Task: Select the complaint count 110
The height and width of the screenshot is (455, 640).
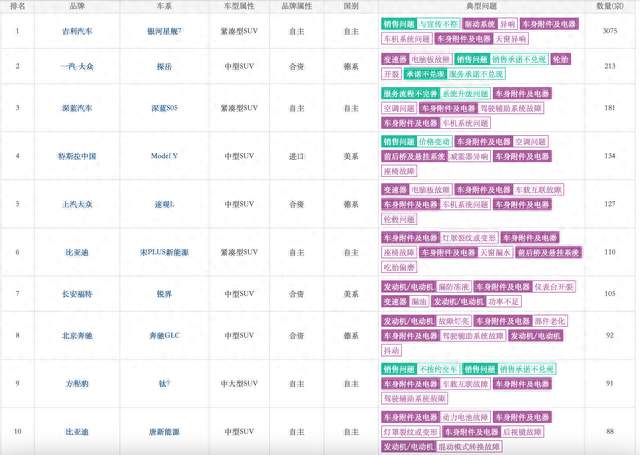Action: click(610, 252)
